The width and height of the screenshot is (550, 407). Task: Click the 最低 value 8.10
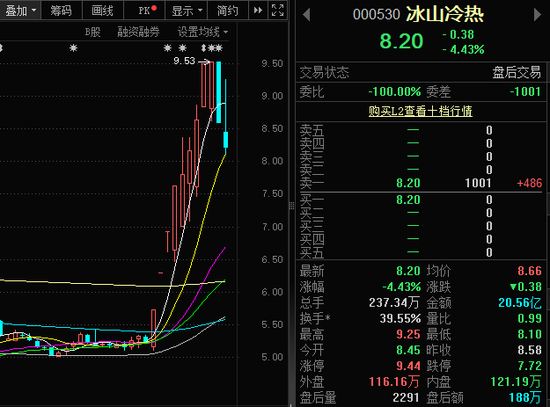530,334
